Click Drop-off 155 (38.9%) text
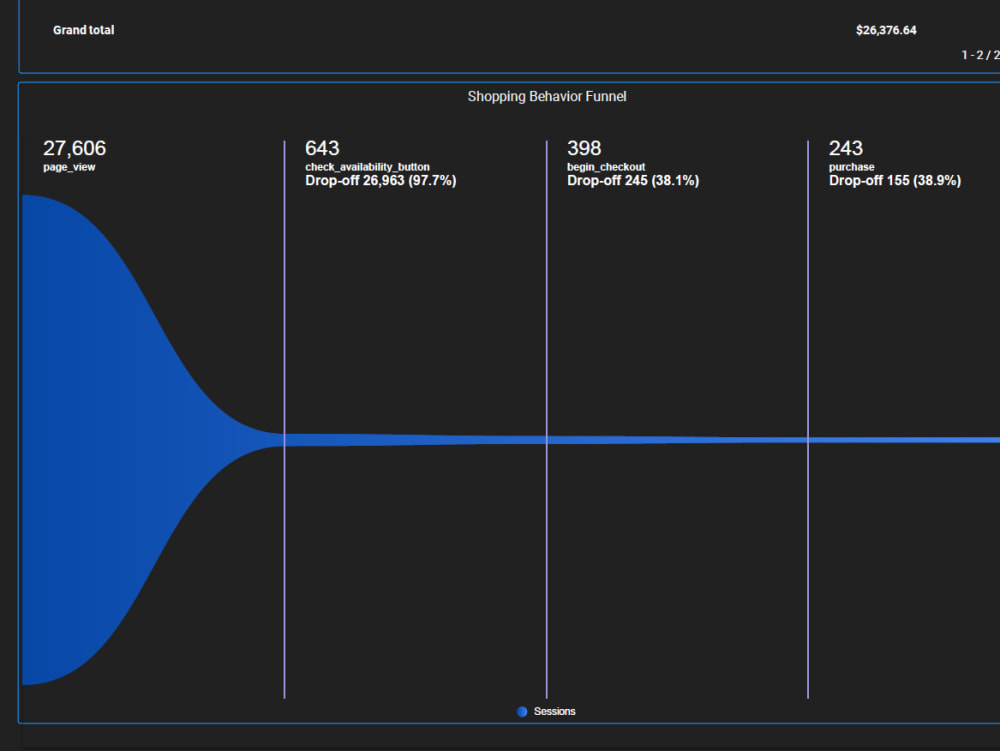The height and width of the screenshot is (751, 1000). pyautogui.click(x=895, y=180)
